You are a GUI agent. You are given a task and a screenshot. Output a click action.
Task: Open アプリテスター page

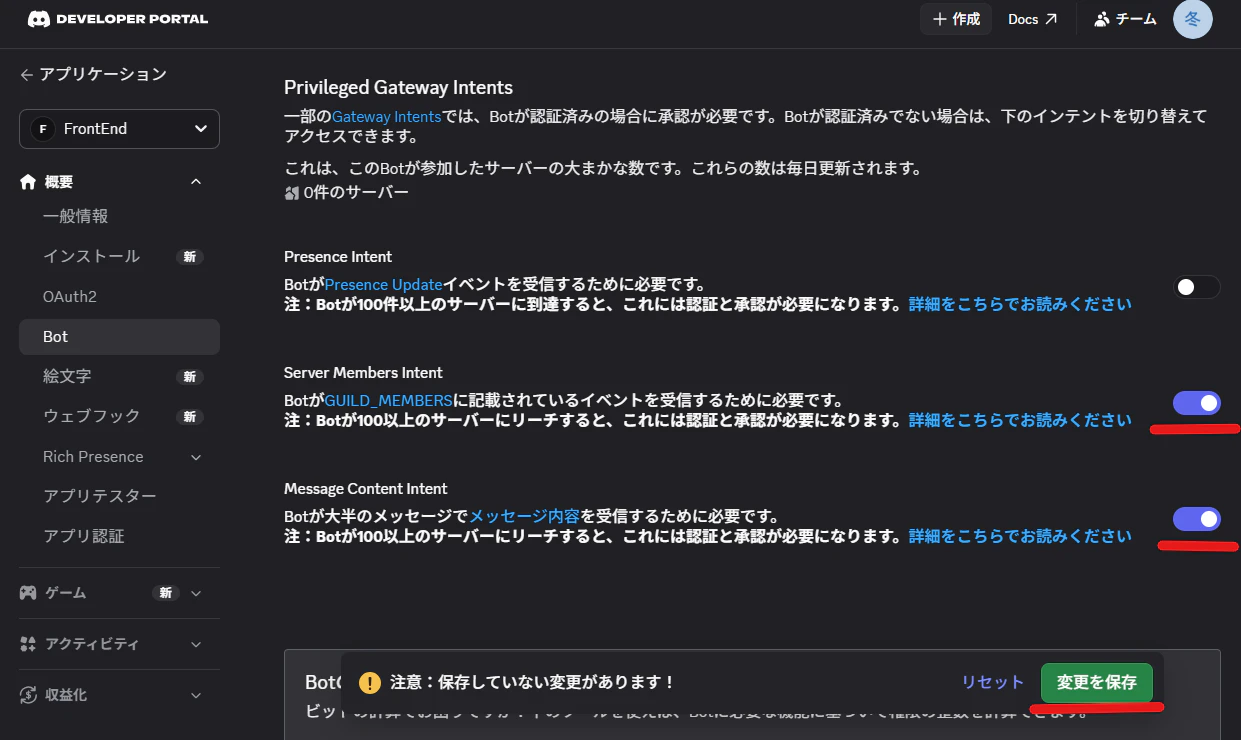click(99, 496)
